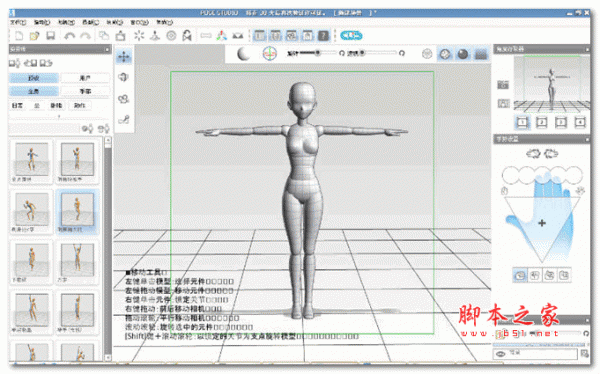Click the second viewport slider handle on the top bar
Image resolution: width=600 pixels, height=374 pixels.
(362, 53)
